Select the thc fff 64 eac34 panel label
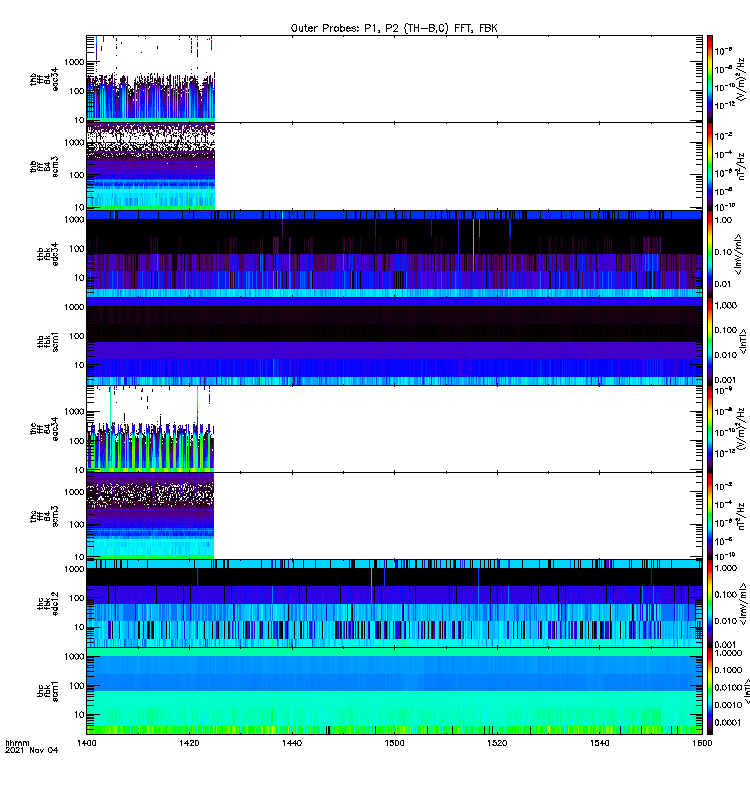The image size is (750, 800). [44, 429]
